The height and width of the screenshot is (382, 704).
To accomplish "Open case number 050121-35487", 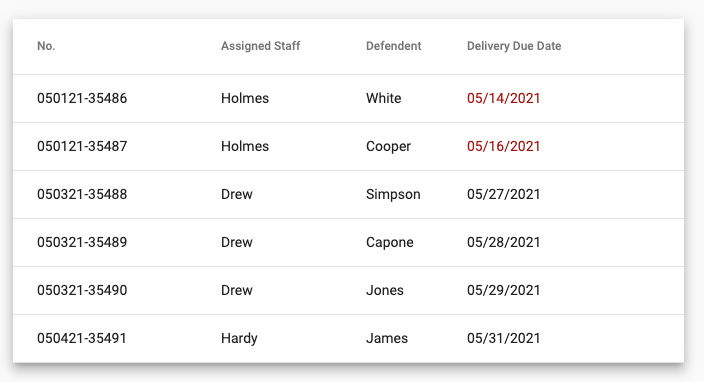I will [x=82, y=146].
